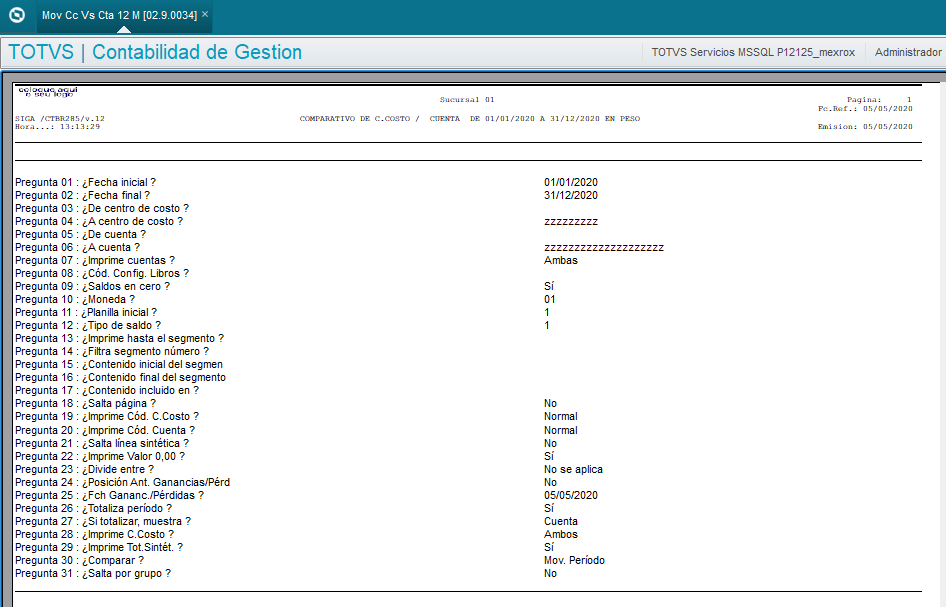Click Pregunta 16 ¿Contenido final del segmento
The width and height of the screenshot is (946, 607).
(x=121, y=378)
